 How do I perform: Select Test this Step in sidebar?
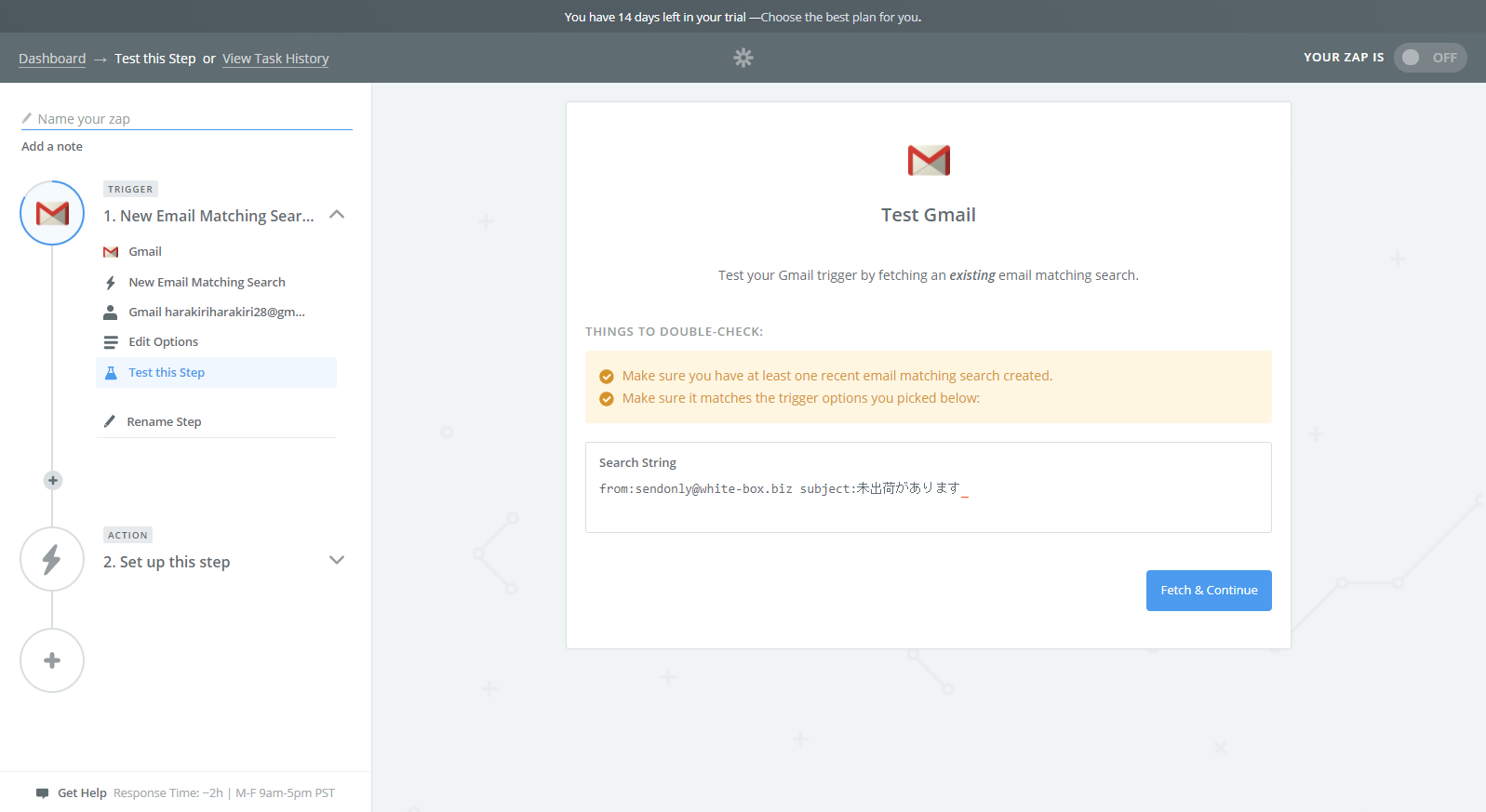pyautogui.click(x=216, y=373)
